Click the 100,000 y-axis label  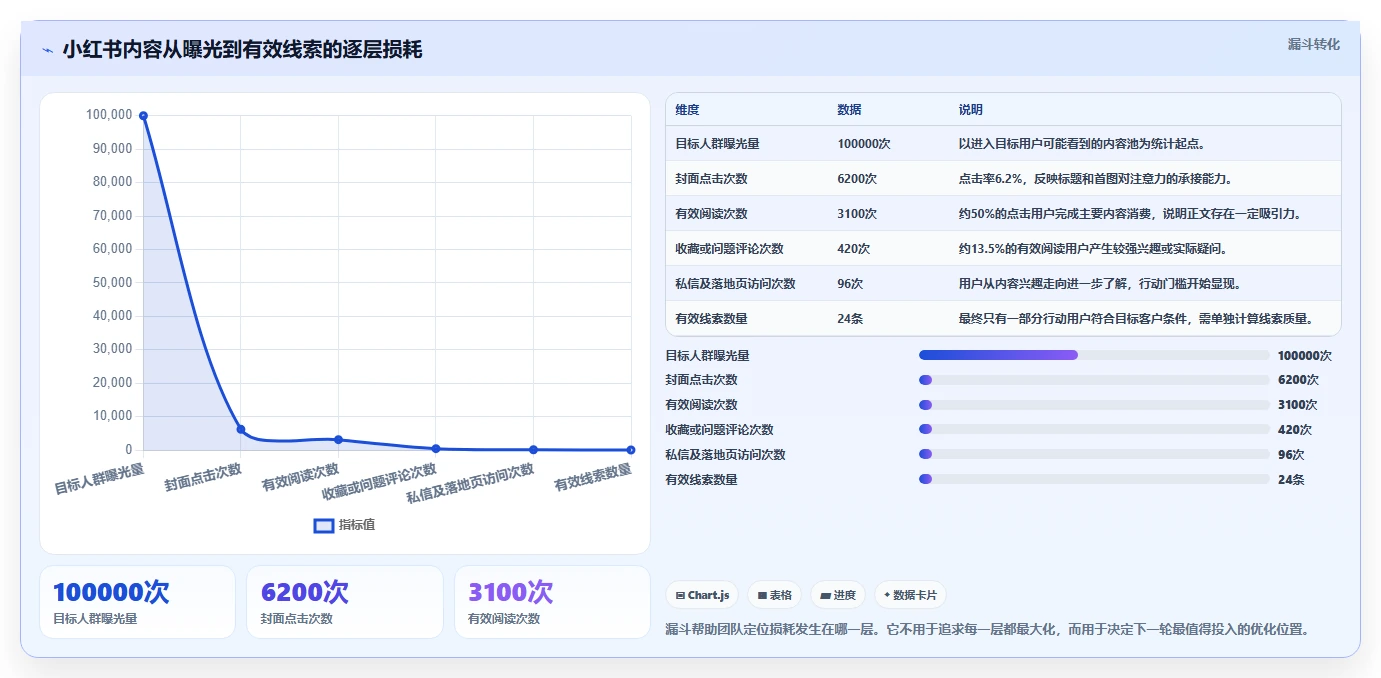point(109,115)
